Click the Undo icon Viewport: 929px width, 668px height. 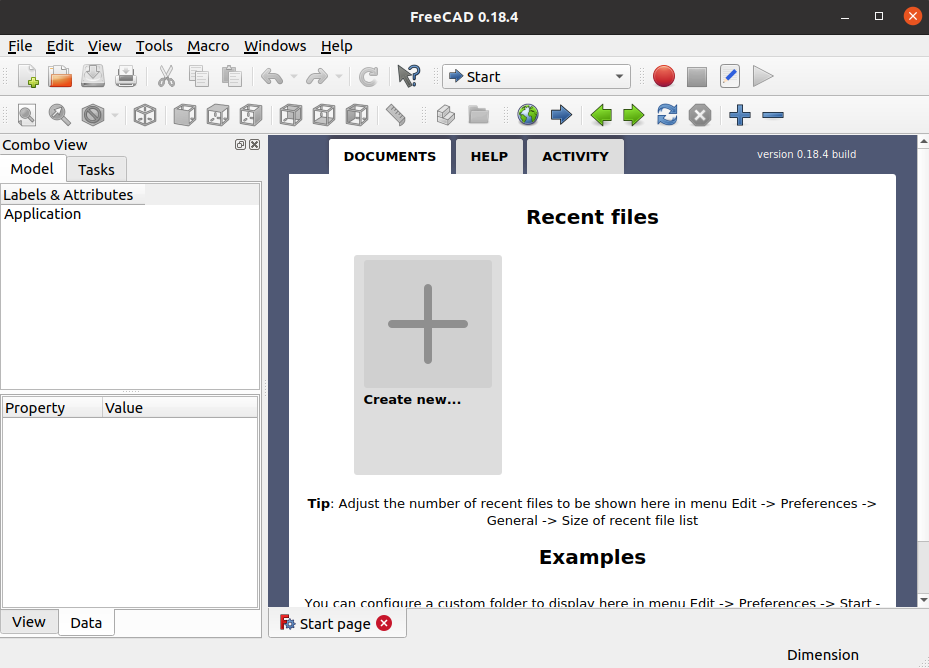271,76
